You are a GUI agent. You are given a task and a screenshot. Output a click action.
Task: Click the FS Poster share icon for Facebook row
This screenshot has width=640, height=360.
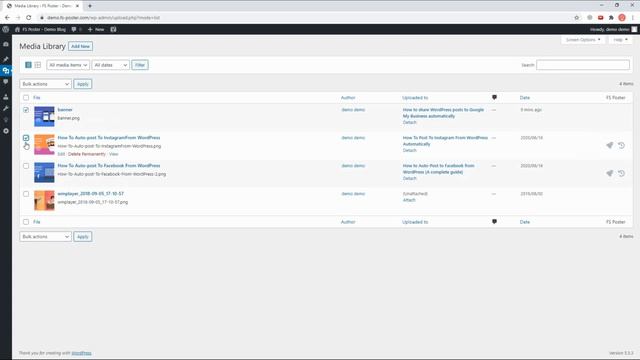[x=609, y=173]
